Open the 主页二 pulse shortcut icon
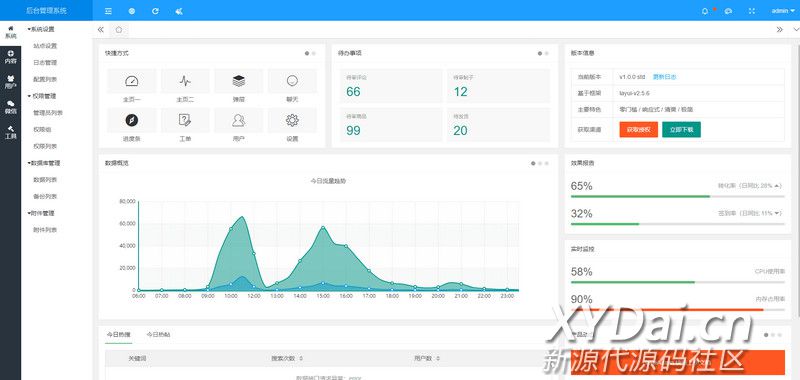Image resolution: width=800 pixels, height=380 pixels. click(185, 81)
